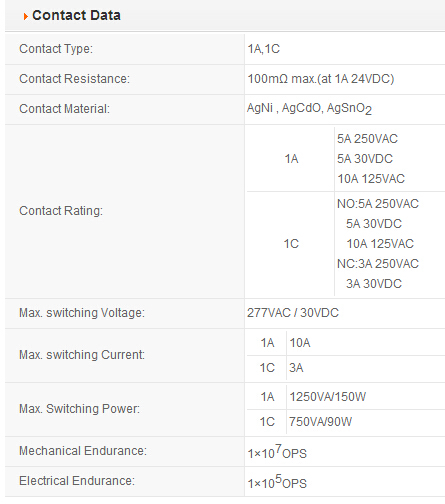This screenshot has width=445, height=504.
Task: Click the NO:5A 250VAC rating entry
Action: pos(378,204)
